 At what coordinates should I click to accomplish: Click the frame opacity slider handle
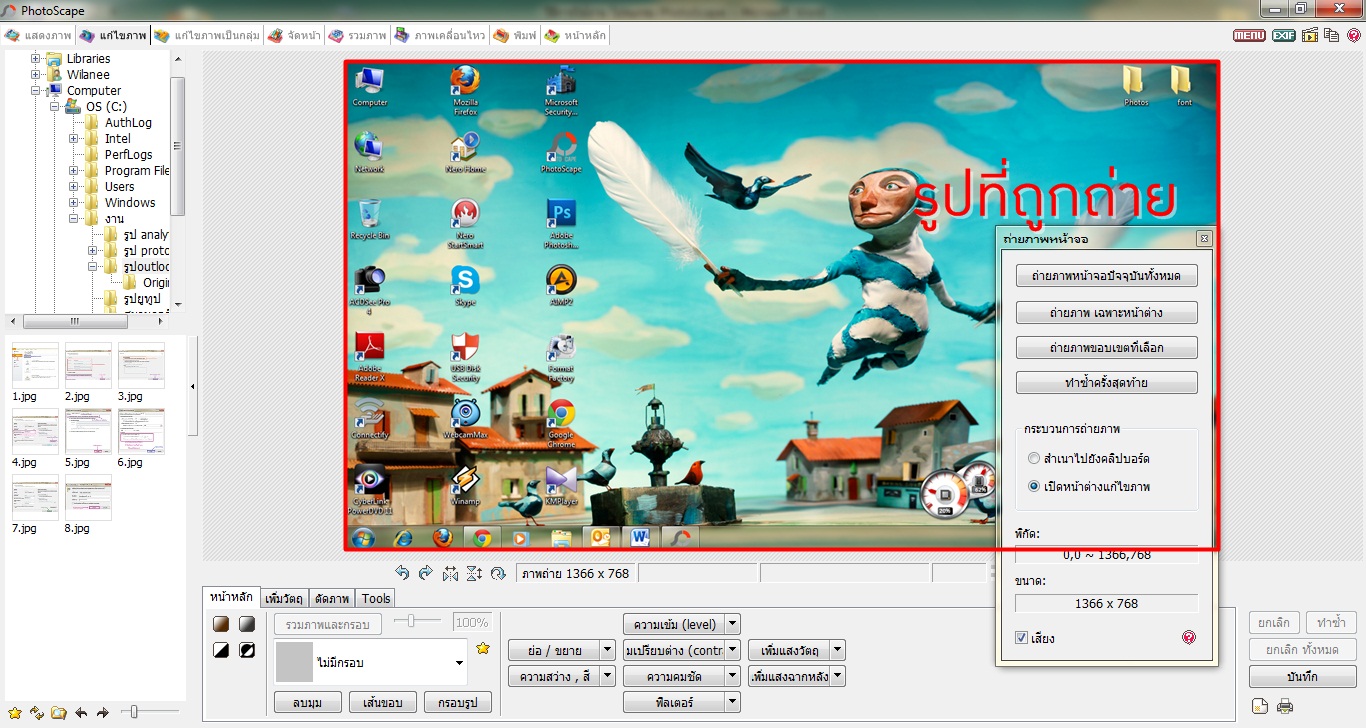coord(411,621)
